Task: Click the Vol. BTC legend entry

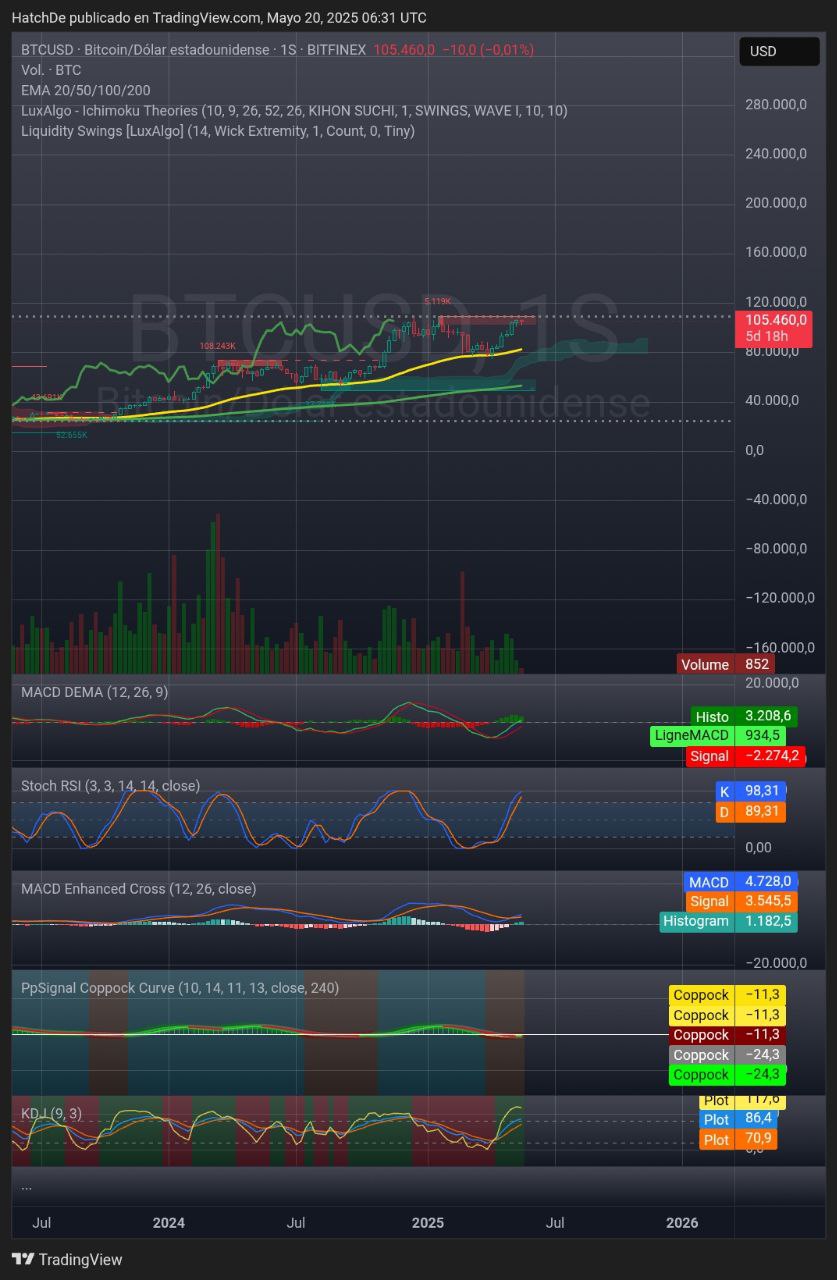Action: 51,70
